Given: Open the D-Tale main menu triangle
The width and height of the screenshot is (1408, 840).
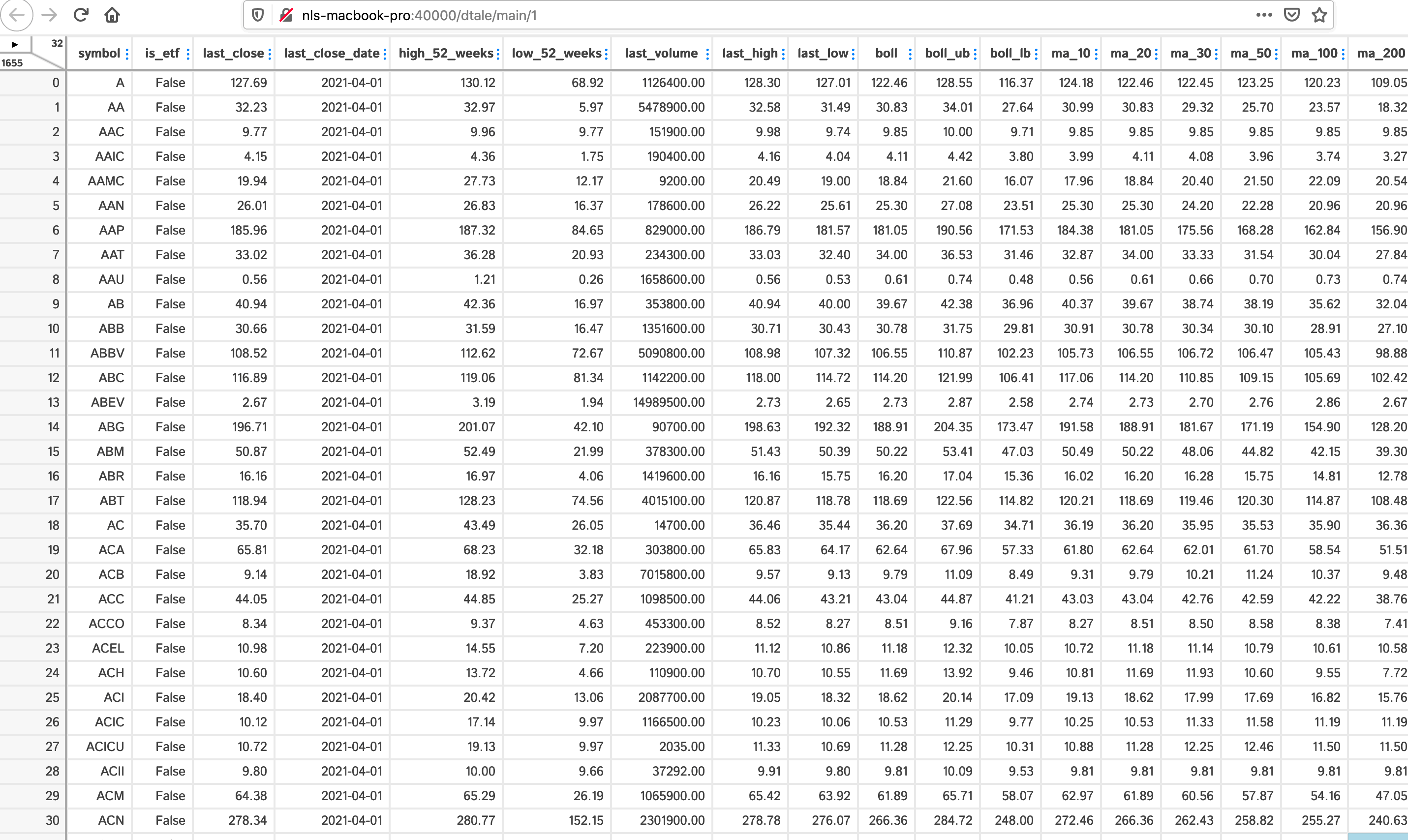Looking at the screenshot, I should pyautogui.click(x=15, y=44).
